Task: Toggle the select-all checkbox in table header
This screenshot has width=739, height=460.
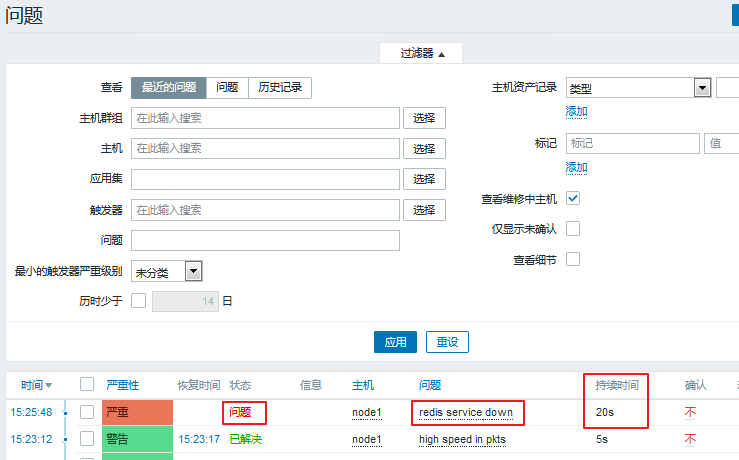Action: 87,385
